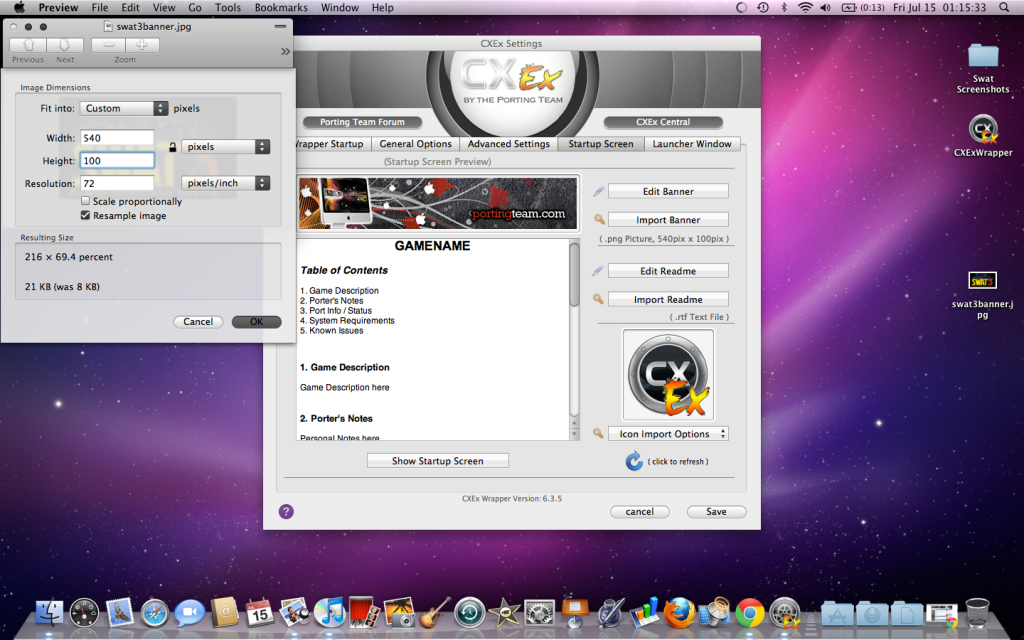
Task: Open iTunes from the Dock
Action: click(329, 613)
